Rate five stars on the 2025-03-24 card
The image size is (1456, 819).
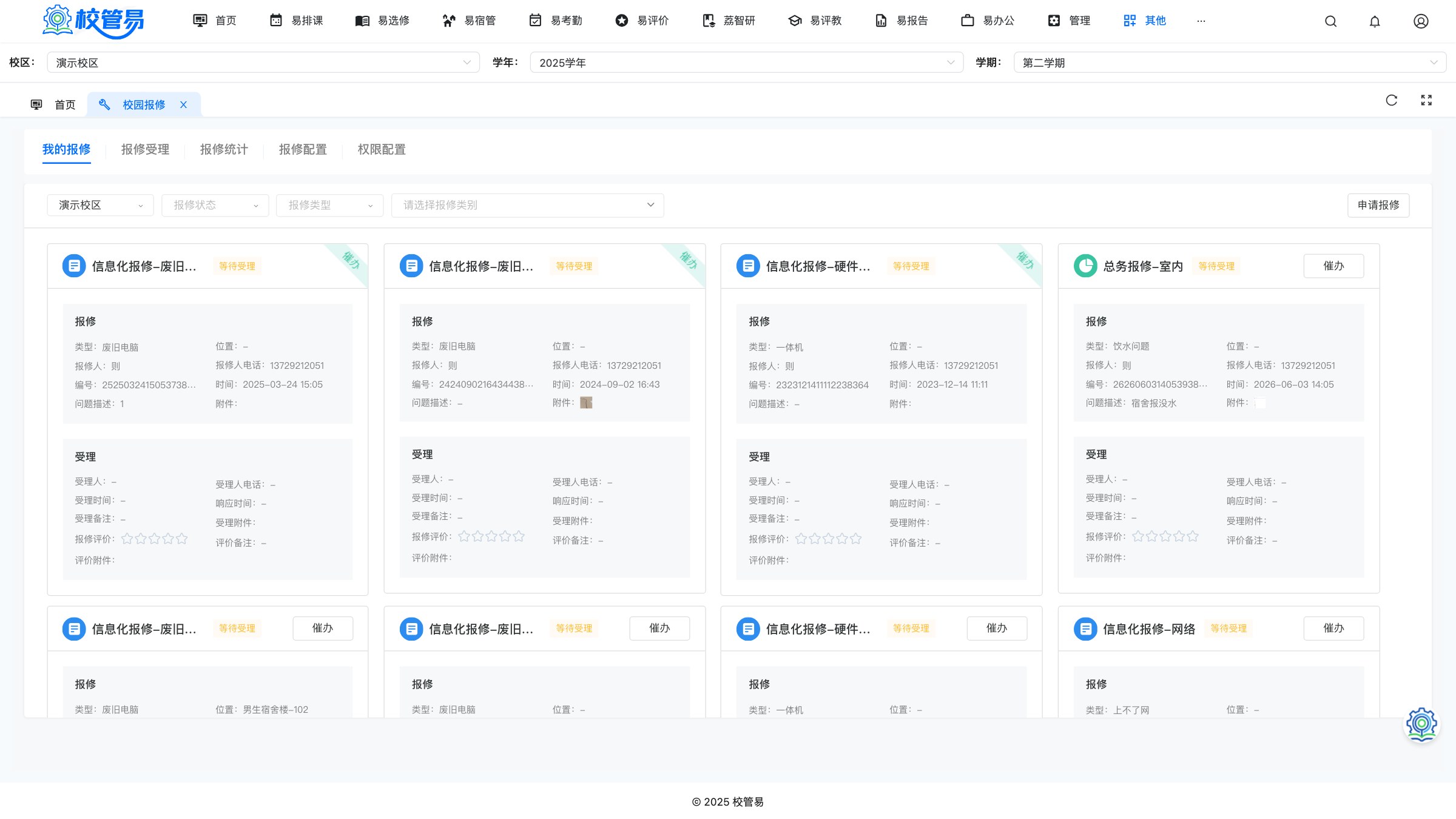(182, 539)
